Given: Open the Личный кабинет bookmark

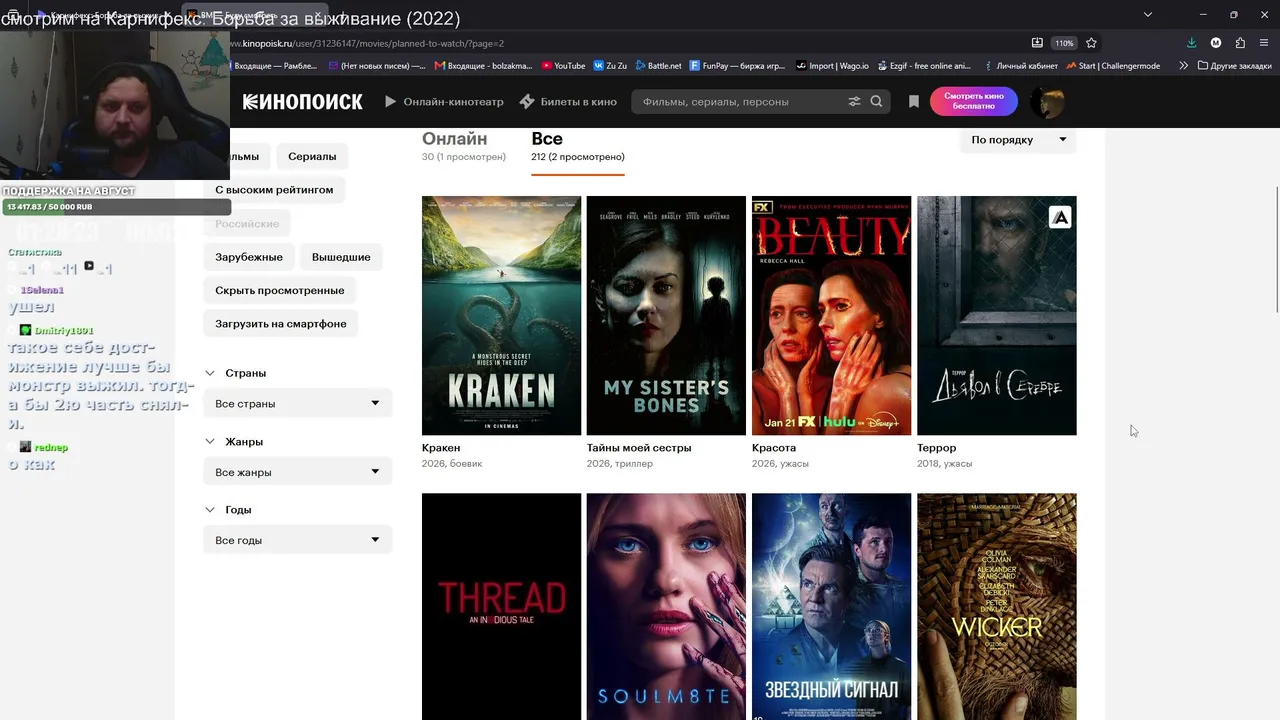Looking at the screenshot, I should tap(1020, 66).
